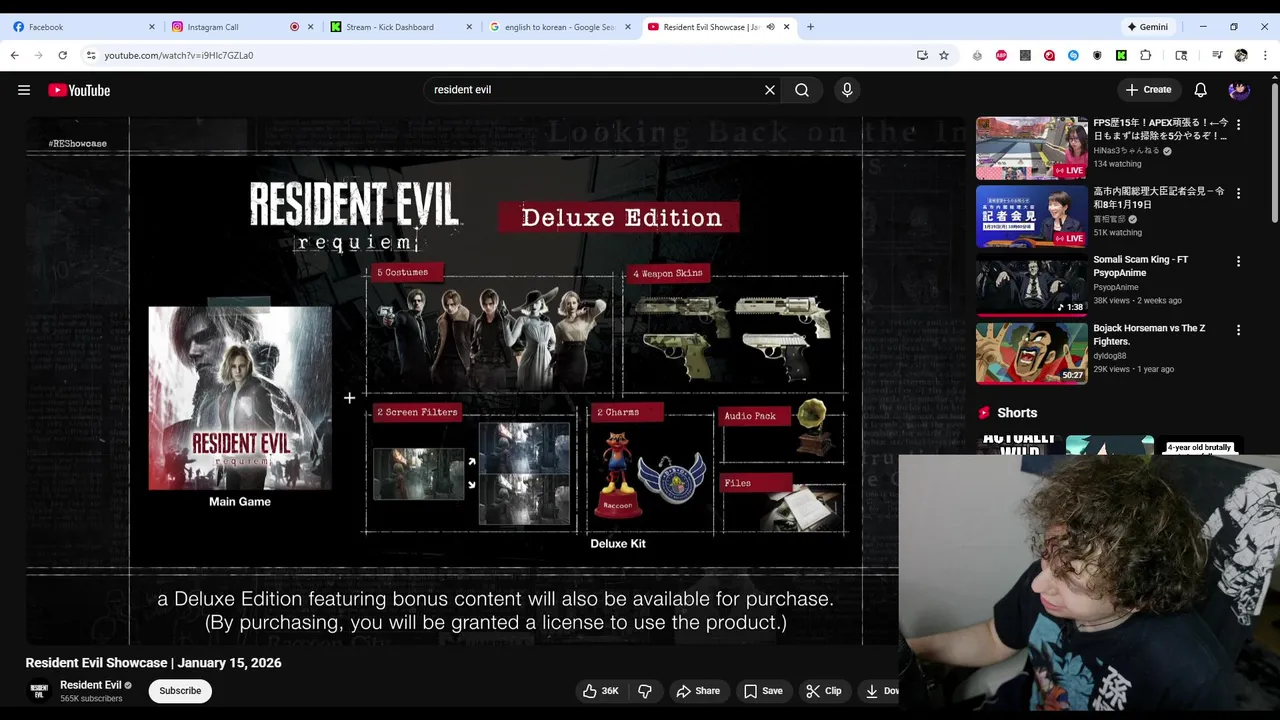Screen dimensions: 1280x720
Task: Open the Bojack Horseman vs The Z Fighters title
Action: (x=1149, y=335)
